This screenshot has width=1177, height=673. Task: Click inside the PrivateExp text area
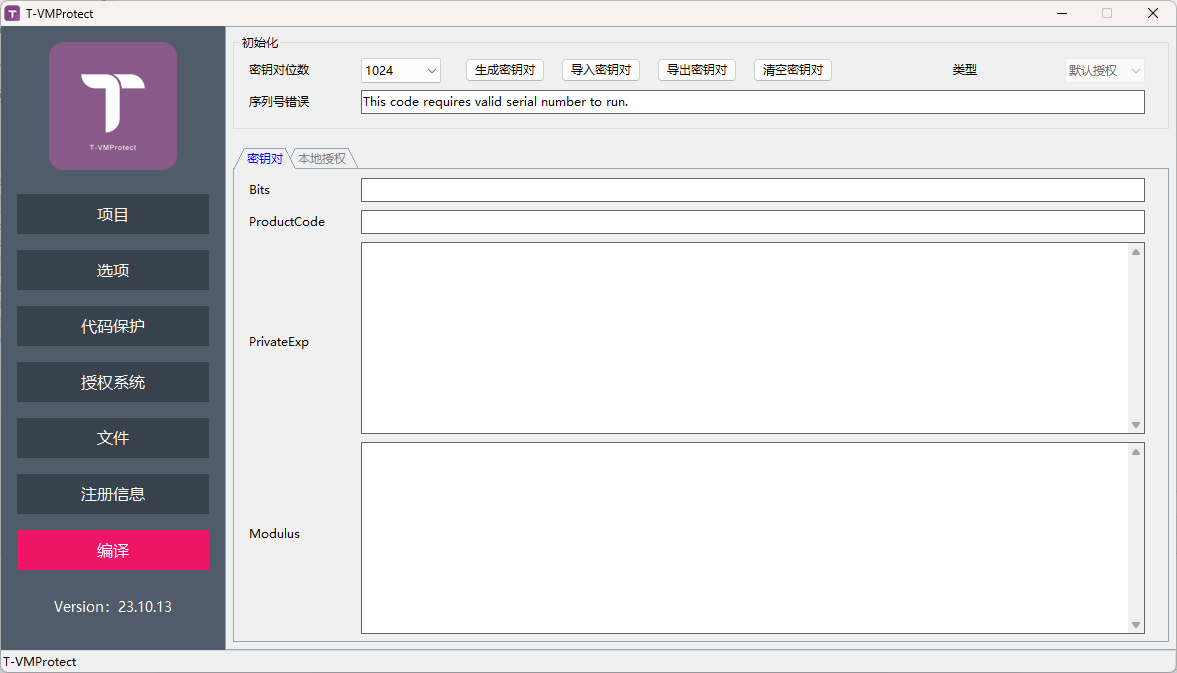point(745,338)
